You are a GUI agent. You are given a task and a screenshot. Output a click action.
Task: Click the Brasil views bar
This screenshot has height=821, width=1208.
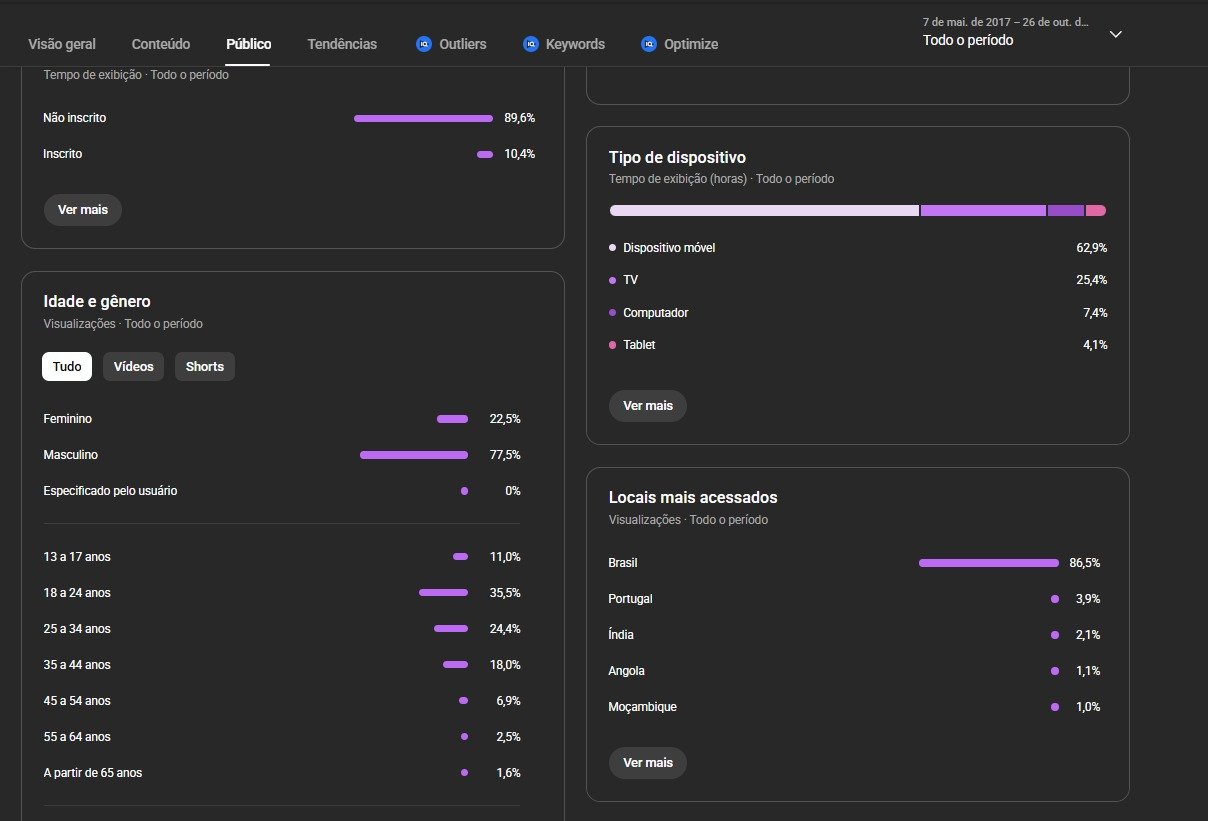988,563
